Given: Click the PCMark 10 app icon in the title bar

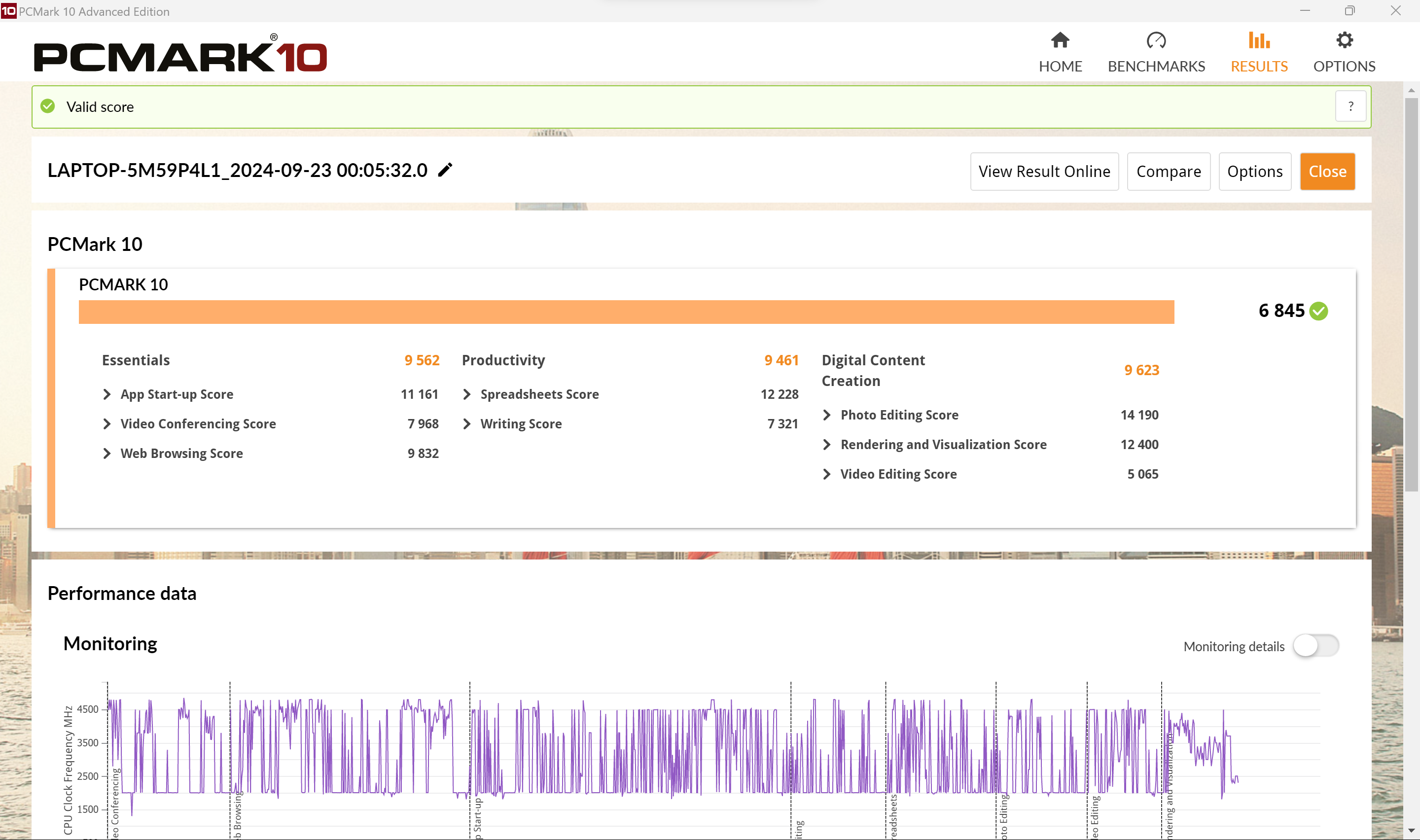Looking at the screenshot, I should pos(8,11).
